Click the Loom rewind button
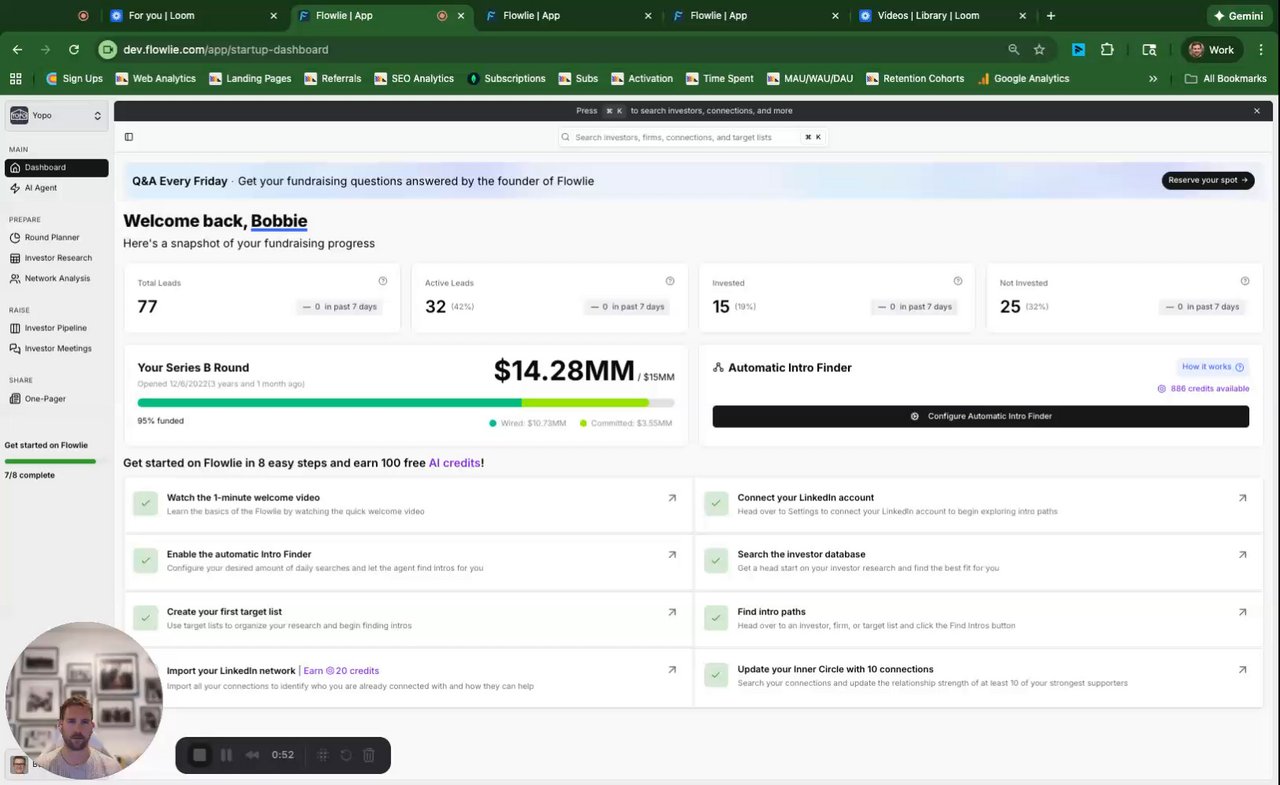 tap(253, 755)
